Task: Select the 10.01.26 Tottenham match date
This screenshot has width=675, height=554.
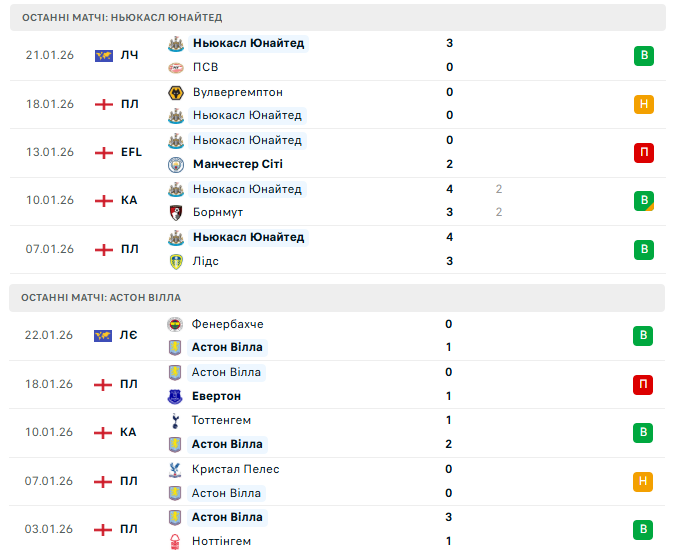Action: tap(50, 433)
